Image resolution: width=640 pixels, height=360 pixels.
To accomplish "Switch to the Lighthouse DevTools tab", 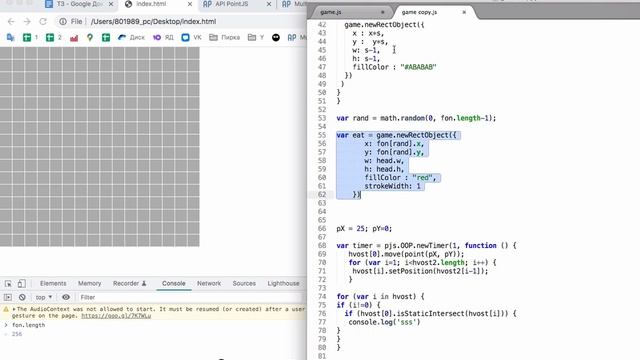I will click(x=283, y=283).
